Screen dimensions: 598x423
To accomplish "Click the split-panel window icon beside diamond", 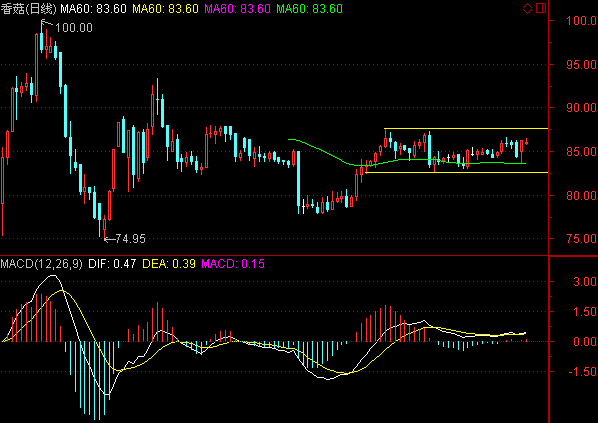I will pyautogui.click(x=541, y=8).
